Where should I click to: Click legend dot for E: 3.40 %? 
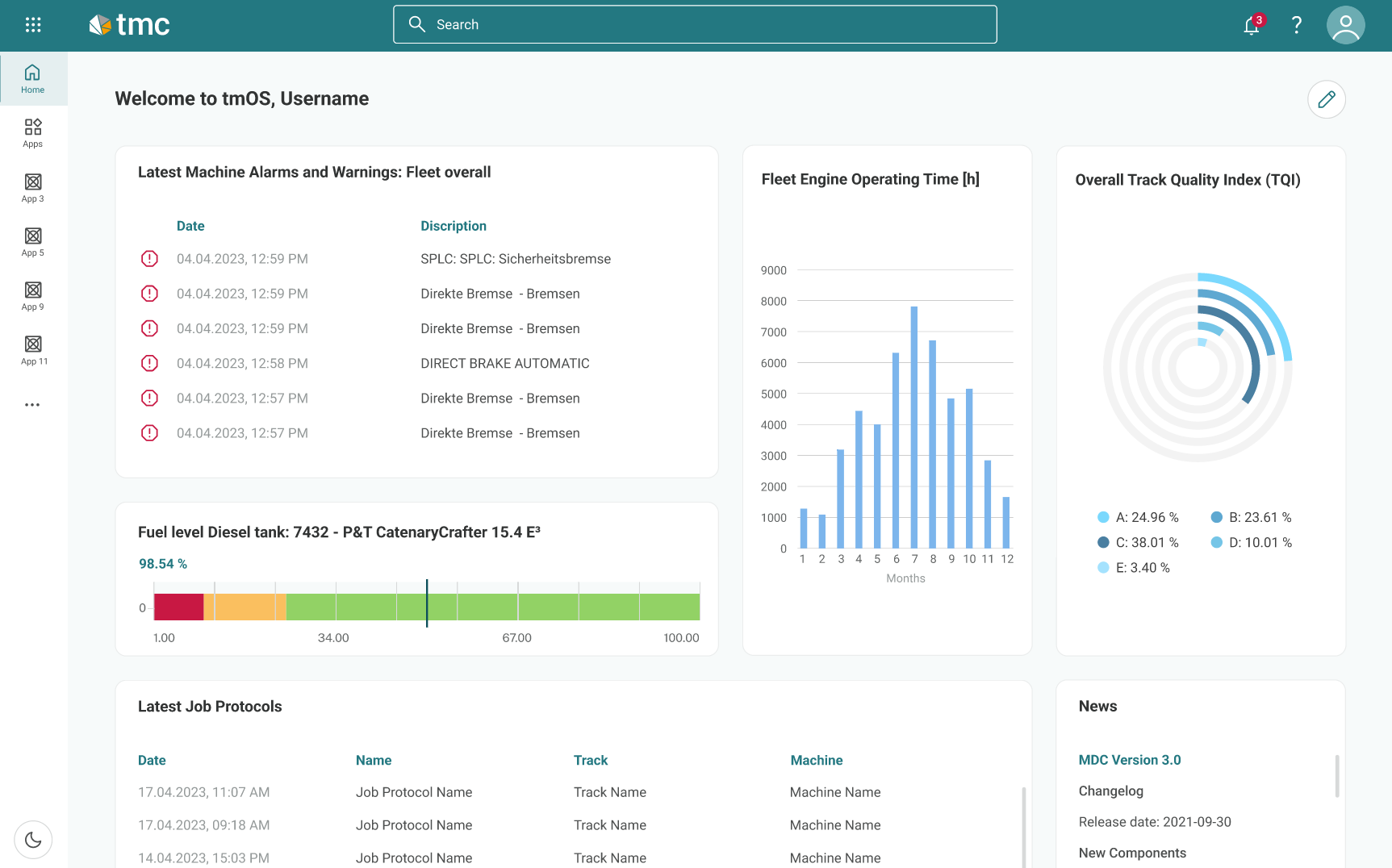point(1103,568)
